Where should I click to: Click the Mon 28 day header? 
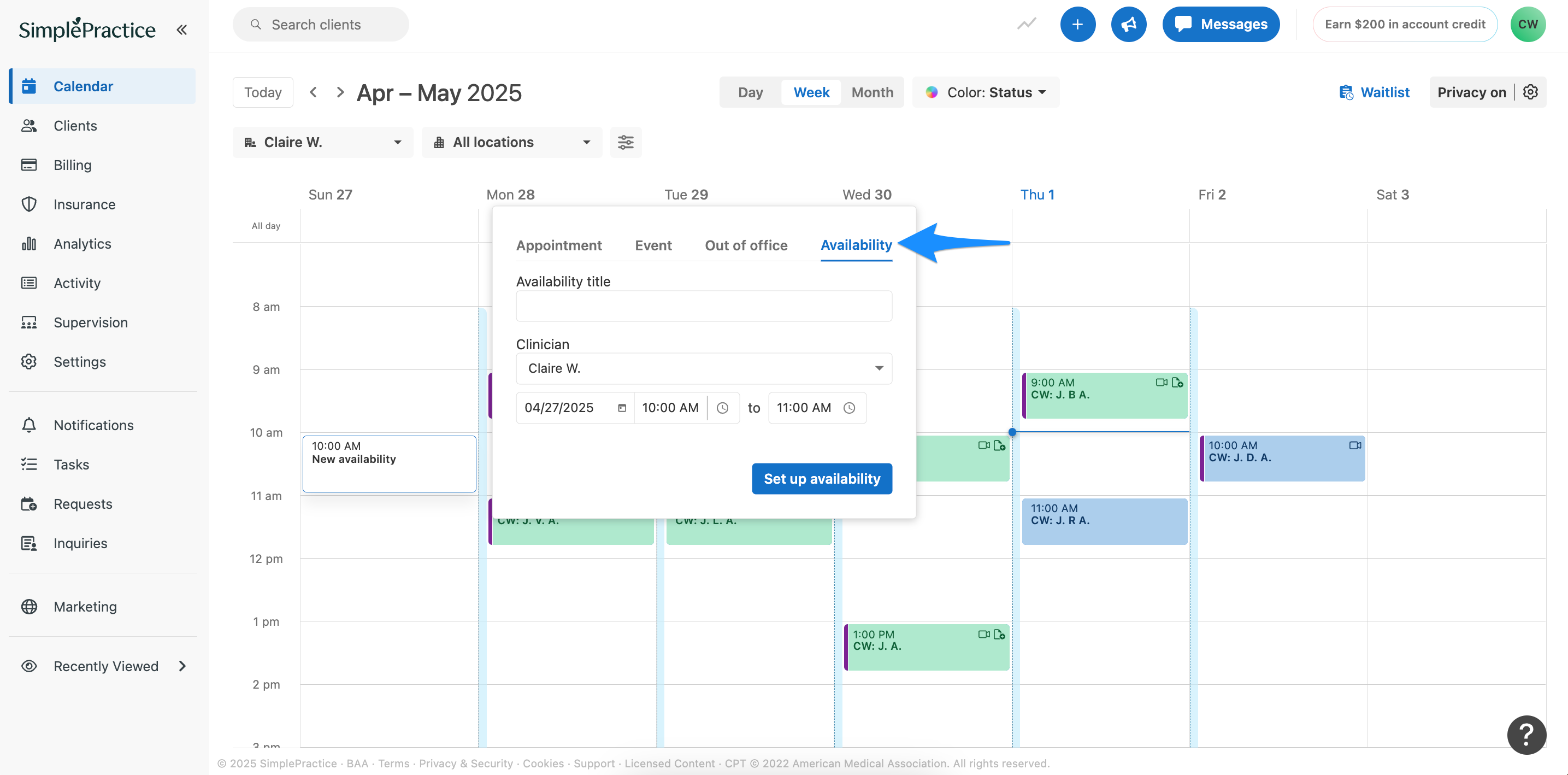pyautogui.click(x=510, y=195)
